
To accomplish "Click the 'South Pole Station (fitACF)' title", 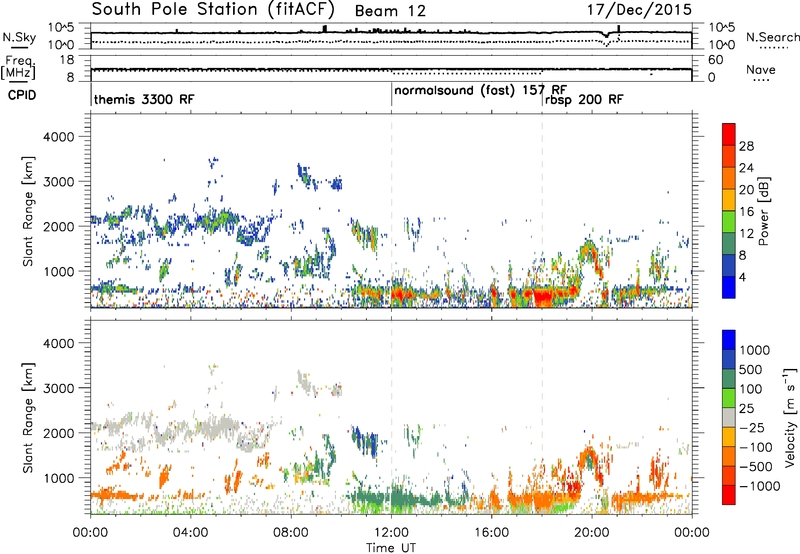I will point(213,10).
